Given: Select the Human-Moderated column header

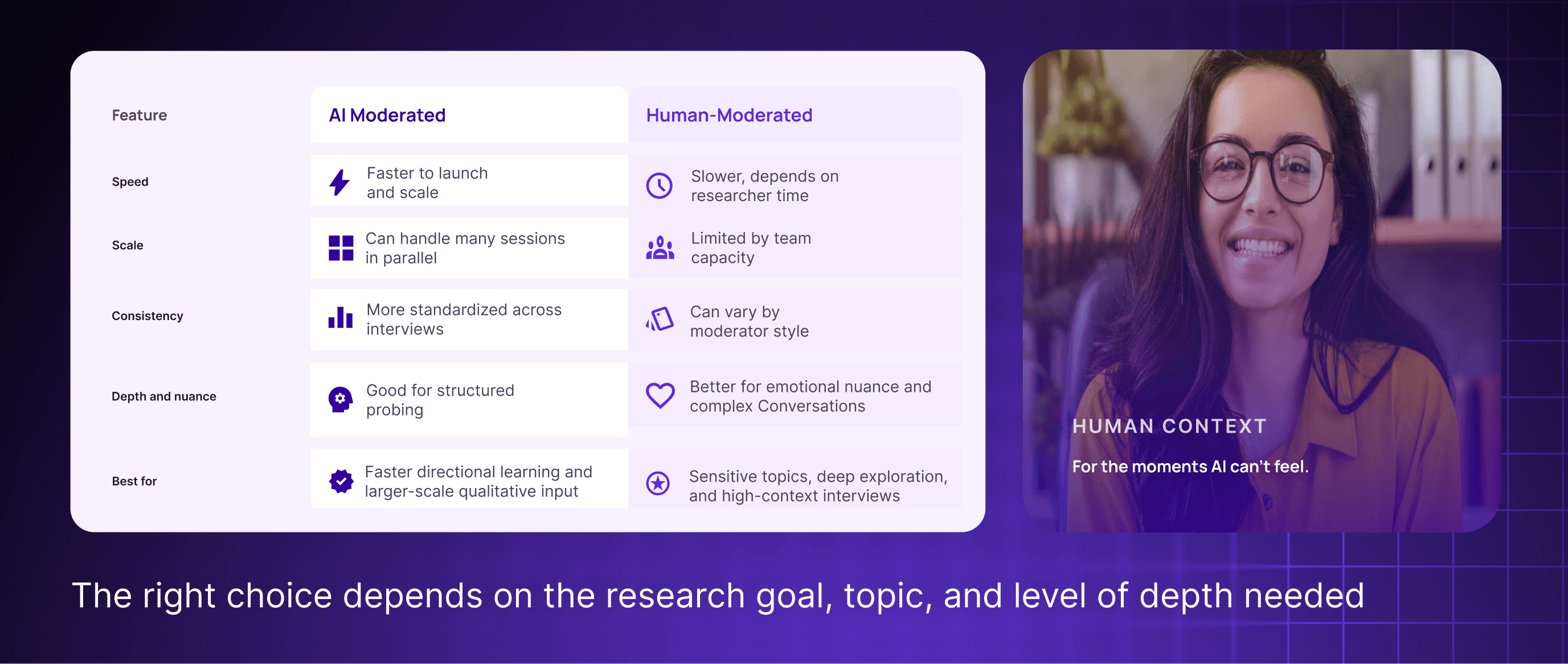Looking at the screenshot, I should pos(728,115).
